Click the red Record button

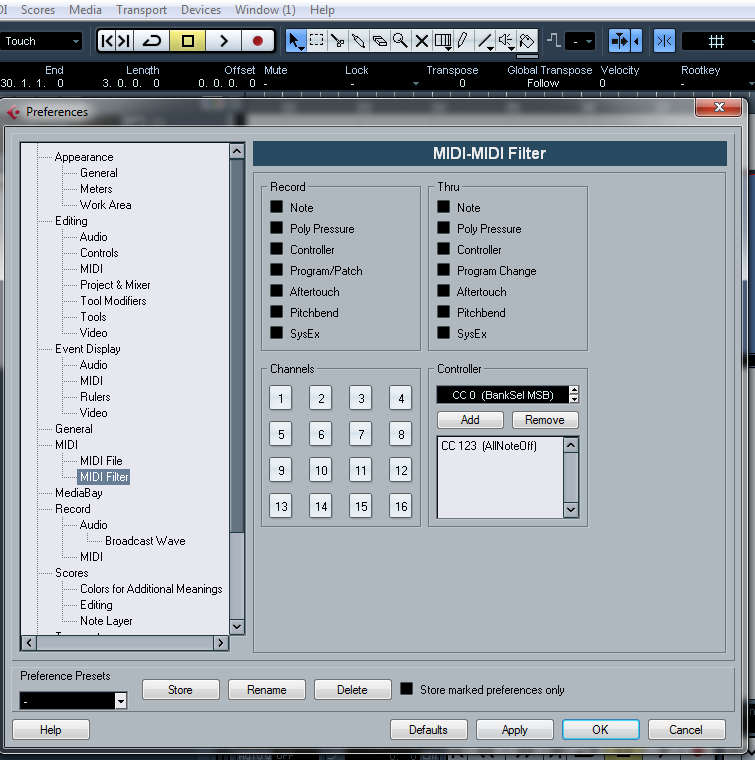(258, 41)
